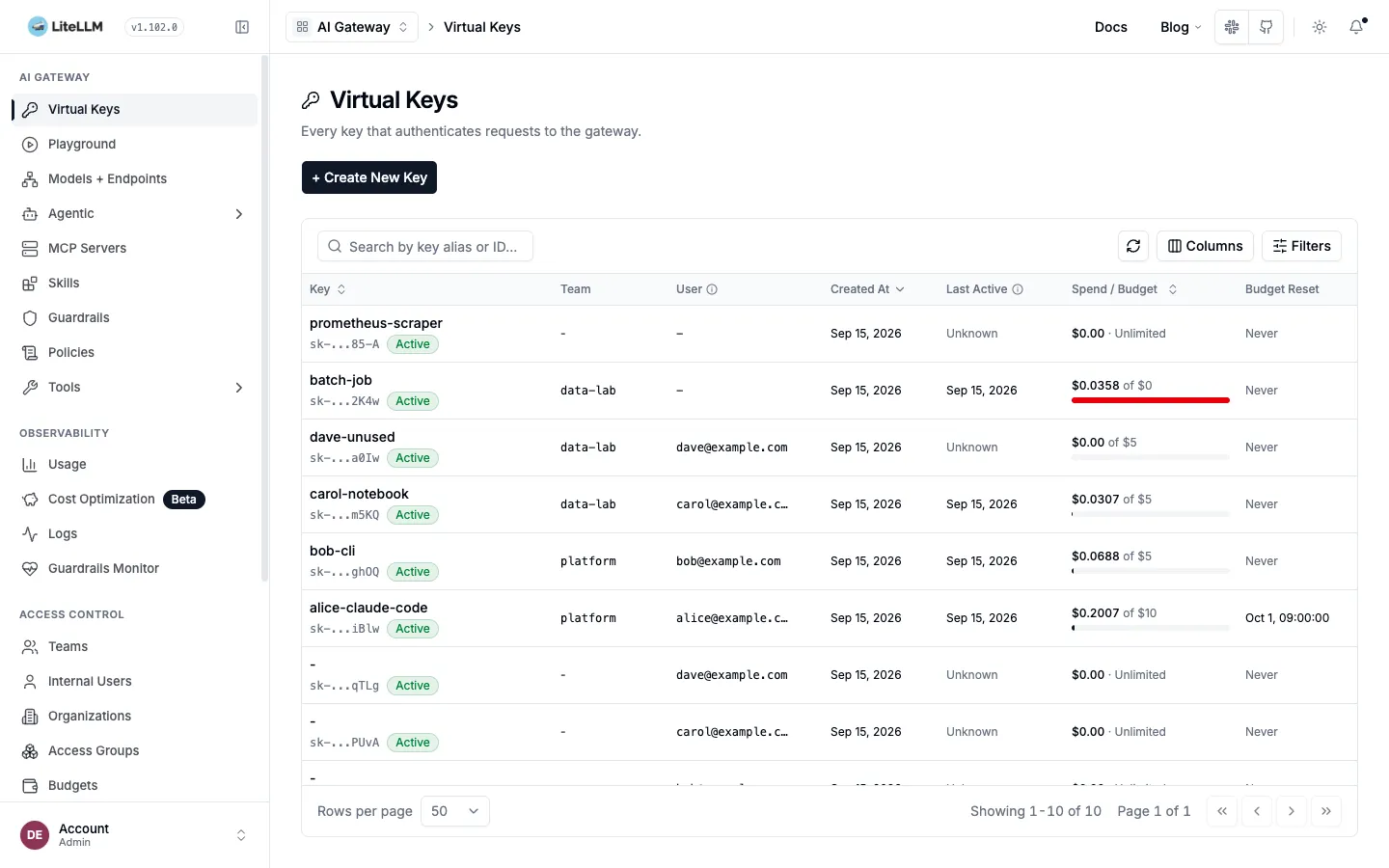Expand the Agentic sidebar group
The height and width of the screenshot is (868, 1389).
tap(134, 213)
